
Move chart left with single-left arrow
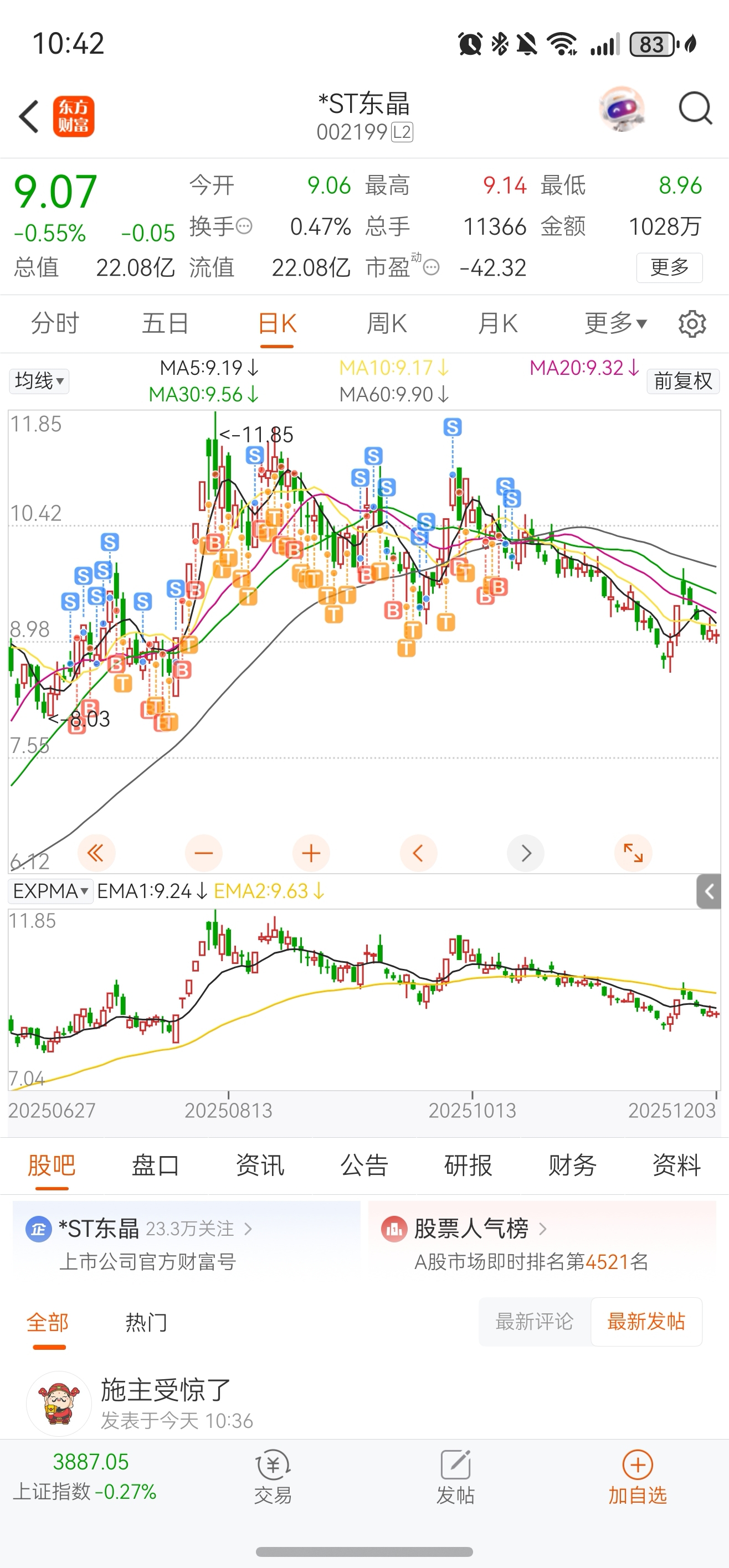(418, 853)
